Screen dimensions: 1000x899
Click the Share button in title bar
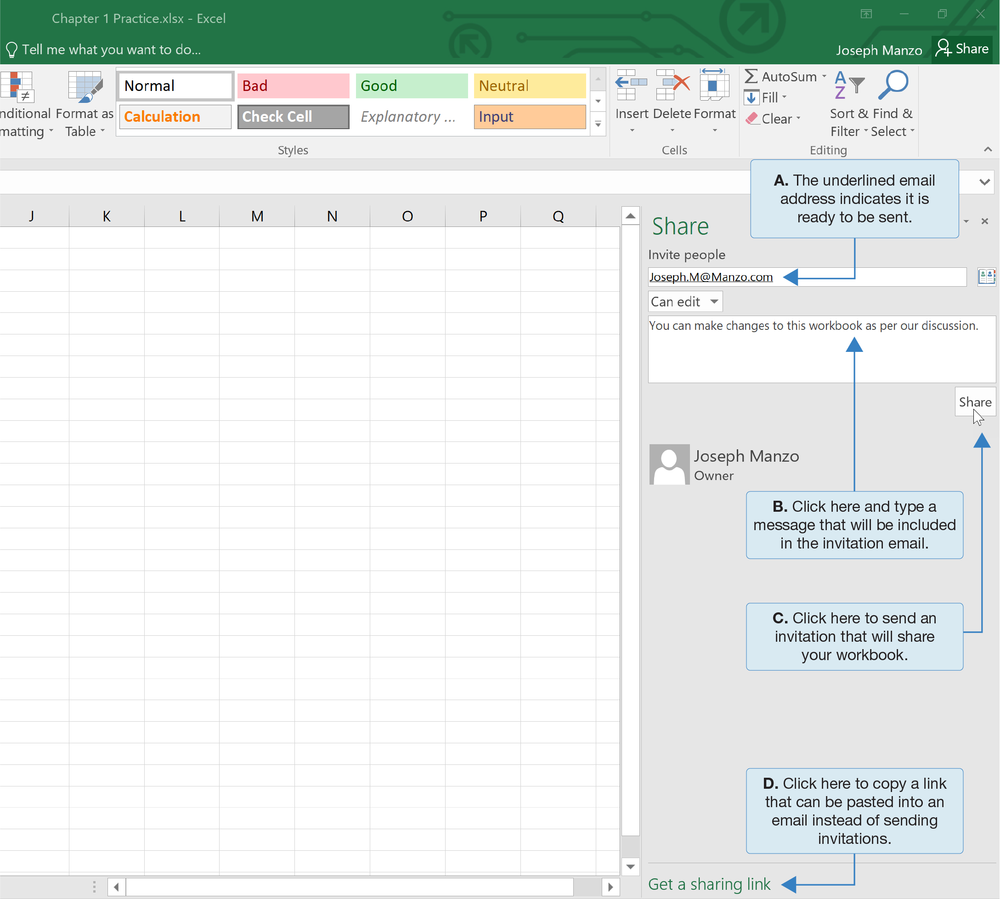pyautogui.click(x=962, y=49)
